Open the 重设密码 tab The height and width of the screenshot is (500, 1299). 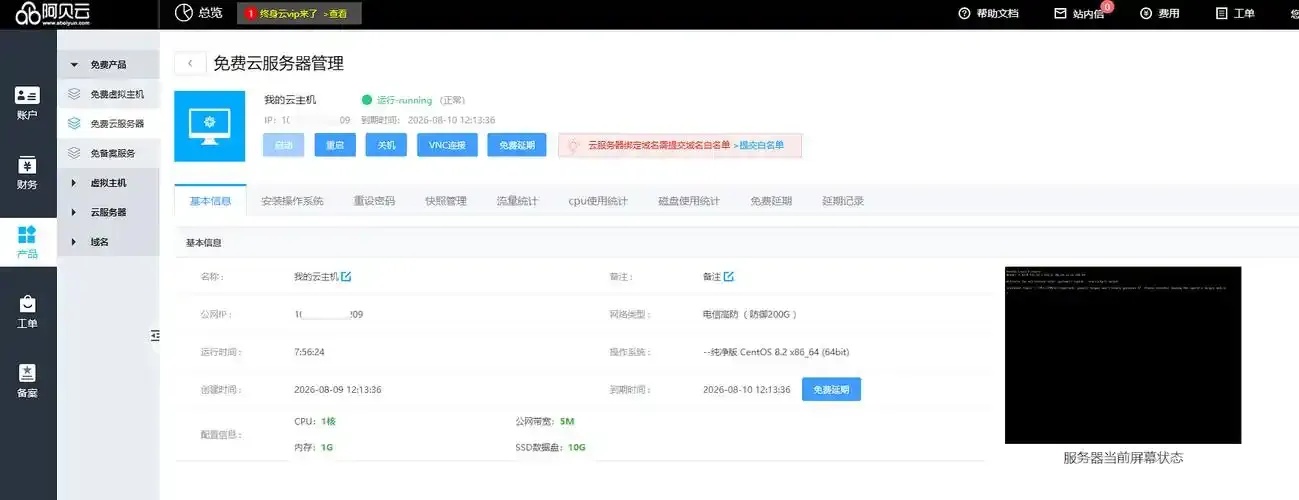point(374,201)
